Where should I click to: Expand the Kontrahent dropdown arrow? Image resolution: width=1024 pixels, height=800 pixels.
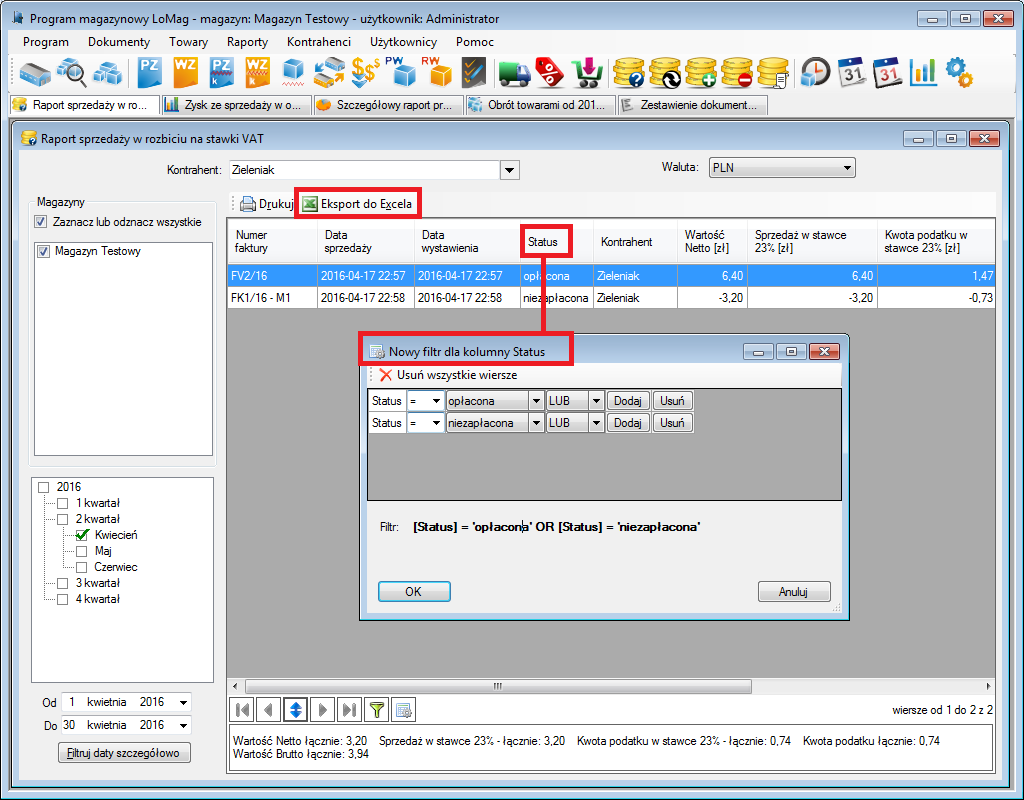click(x=510, y=171)
